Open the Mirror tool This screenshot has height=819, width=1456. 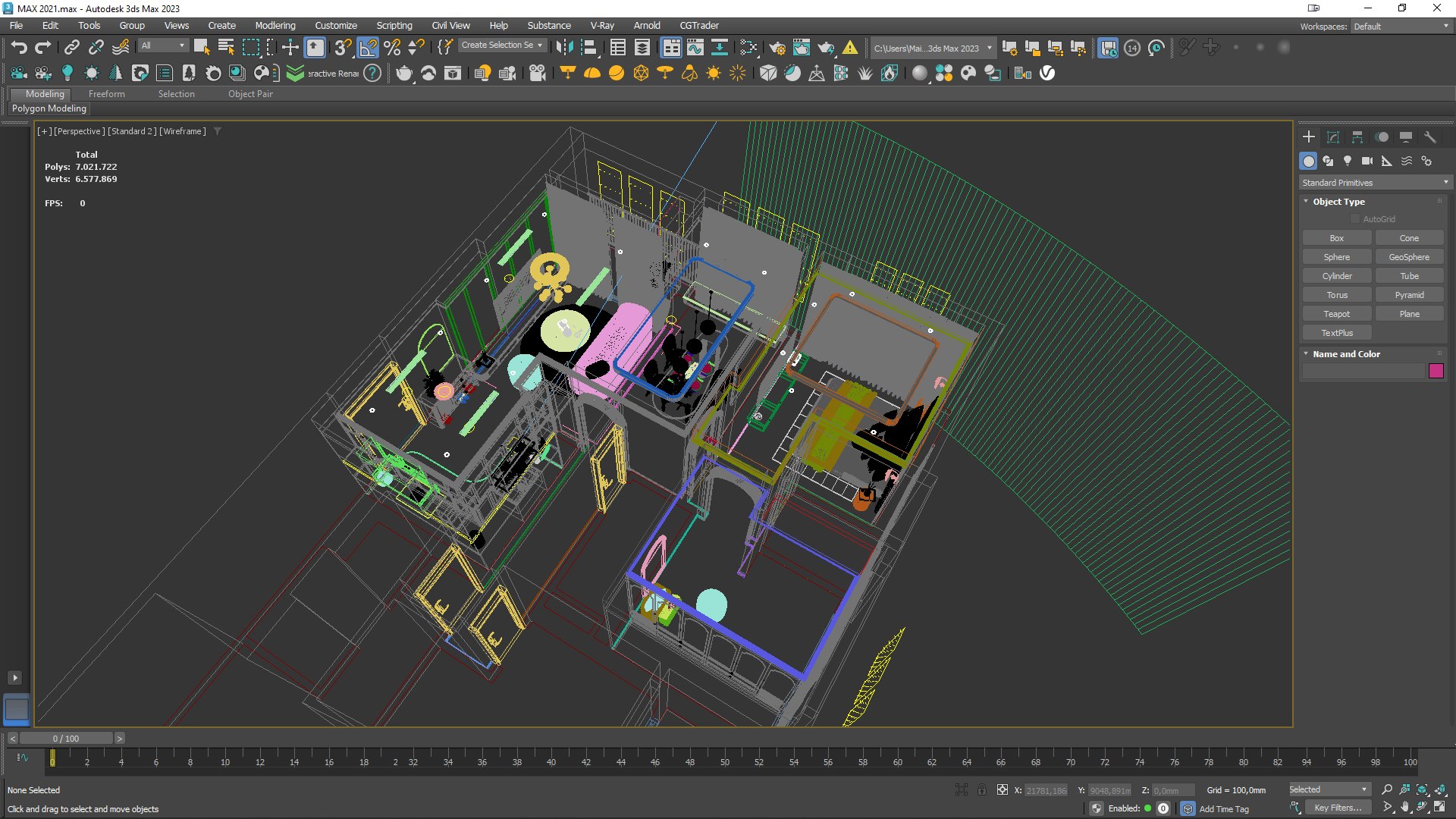tap(564, 48)
